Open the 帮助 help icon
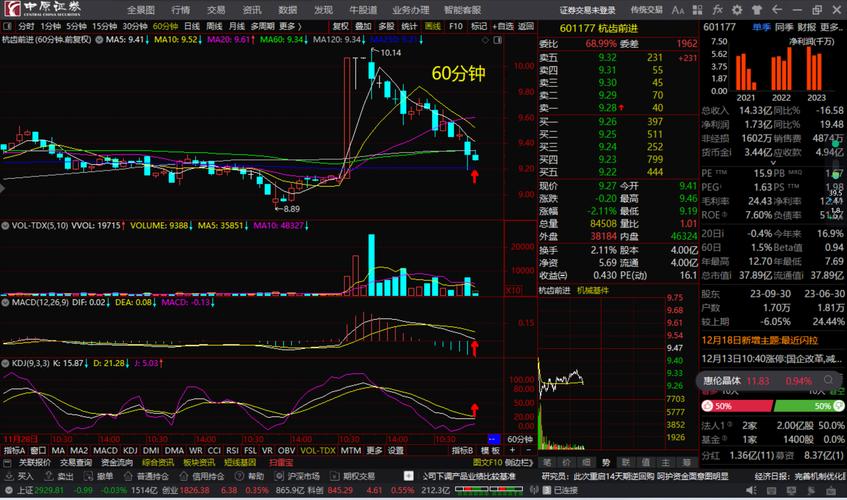Screen dimensions: 847x500 [x=239, y=476]
